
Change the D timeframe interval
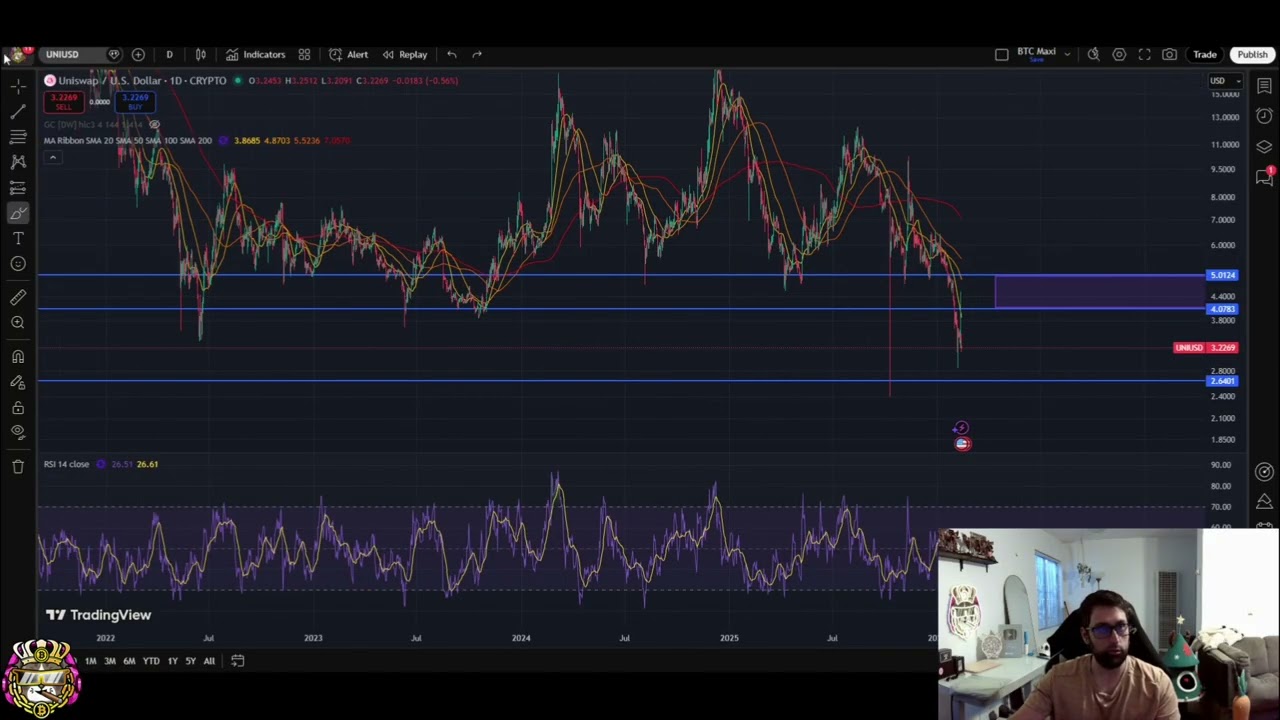click(169, 55)
